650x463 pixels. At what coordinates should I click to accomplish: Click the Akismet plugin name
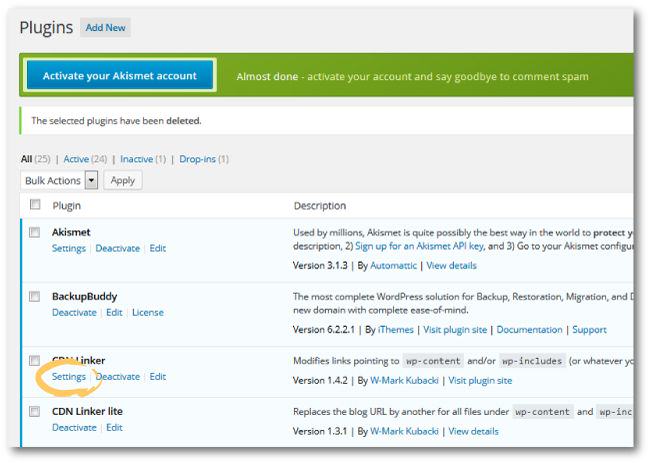(x=71, y=232)
